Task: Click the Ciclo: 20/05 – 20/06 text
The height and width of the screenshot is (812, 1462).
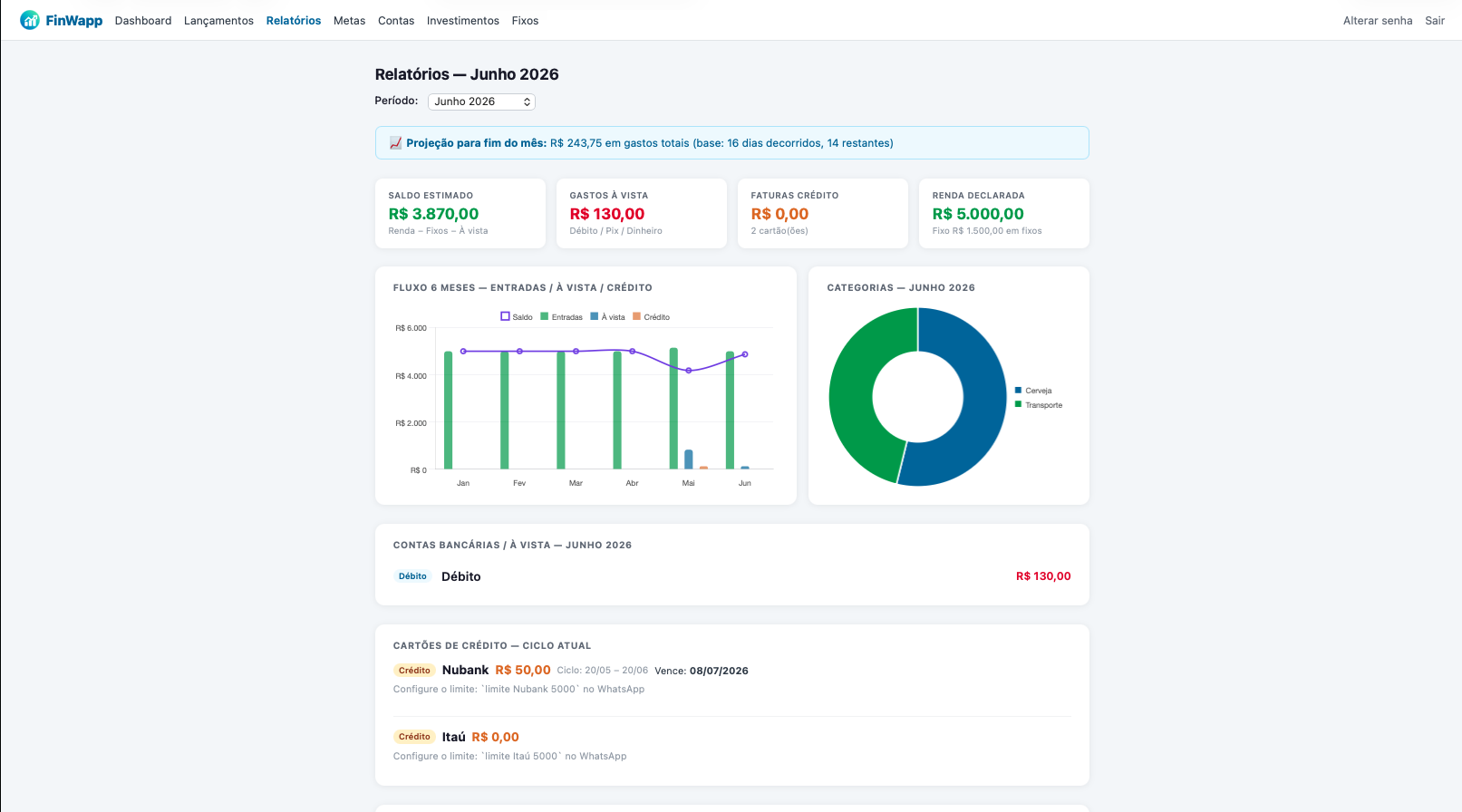Action: pyautogui.click(x=603, y=671)
